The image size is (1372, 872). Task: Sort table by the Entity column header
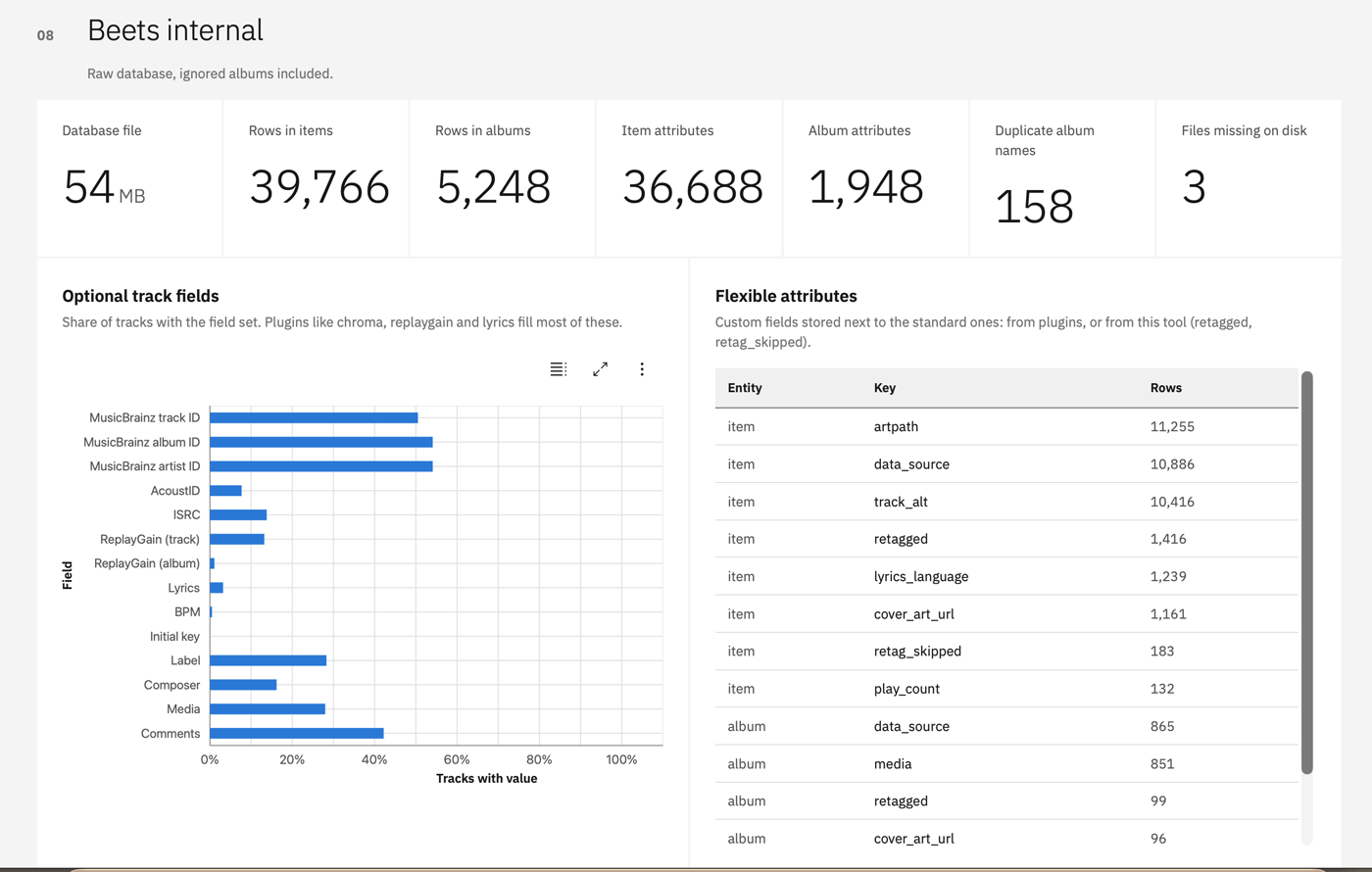[x=745, y=388]
